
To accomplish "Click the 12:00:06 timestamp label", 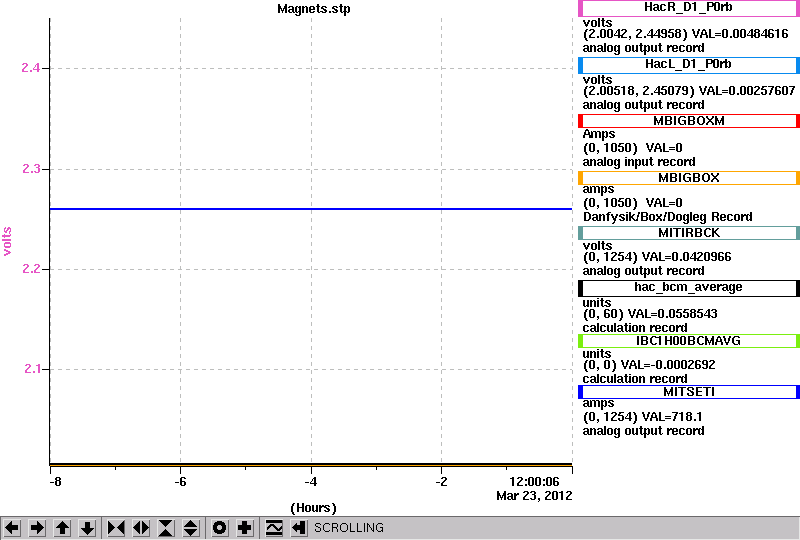I will [x=534, y=482].
